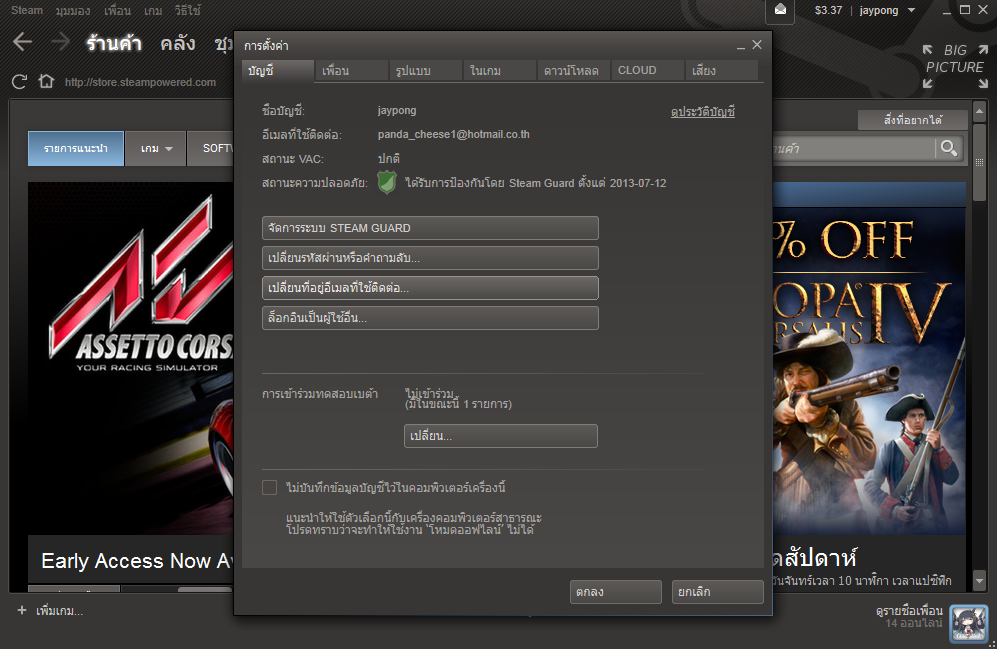Go to the home page icon
997x649 pixels.
(46, 81)
